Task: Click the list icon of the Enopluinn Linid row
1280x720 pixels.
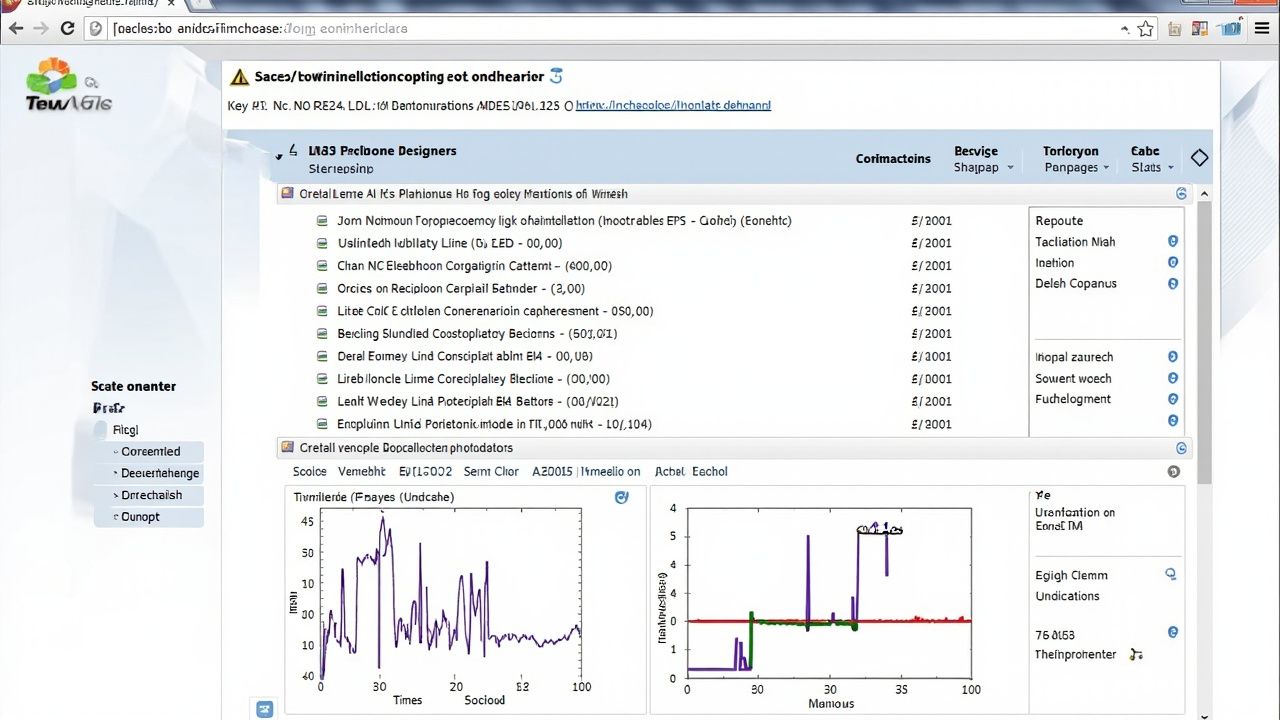Action: click(x=322, y=424)
